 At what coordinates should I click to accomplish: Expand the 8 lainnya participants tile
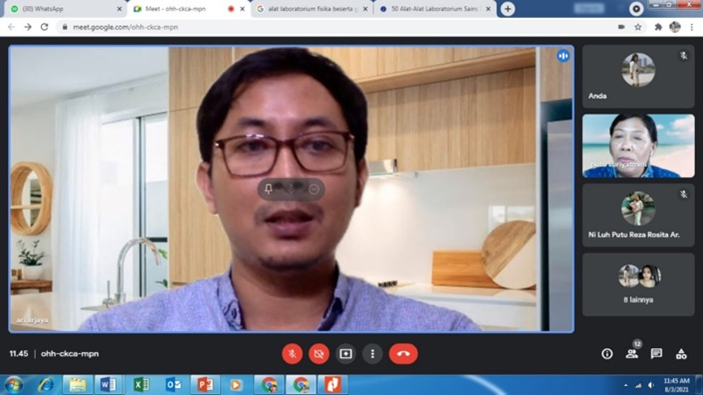pyautogui.click(x=638, y=285)
